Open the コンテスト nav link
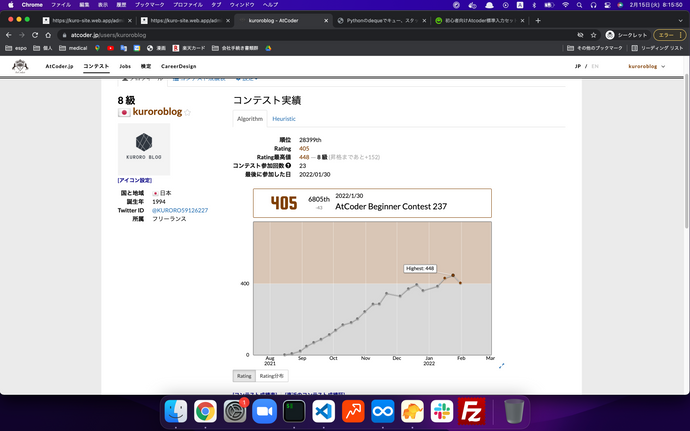 point(96,66)
